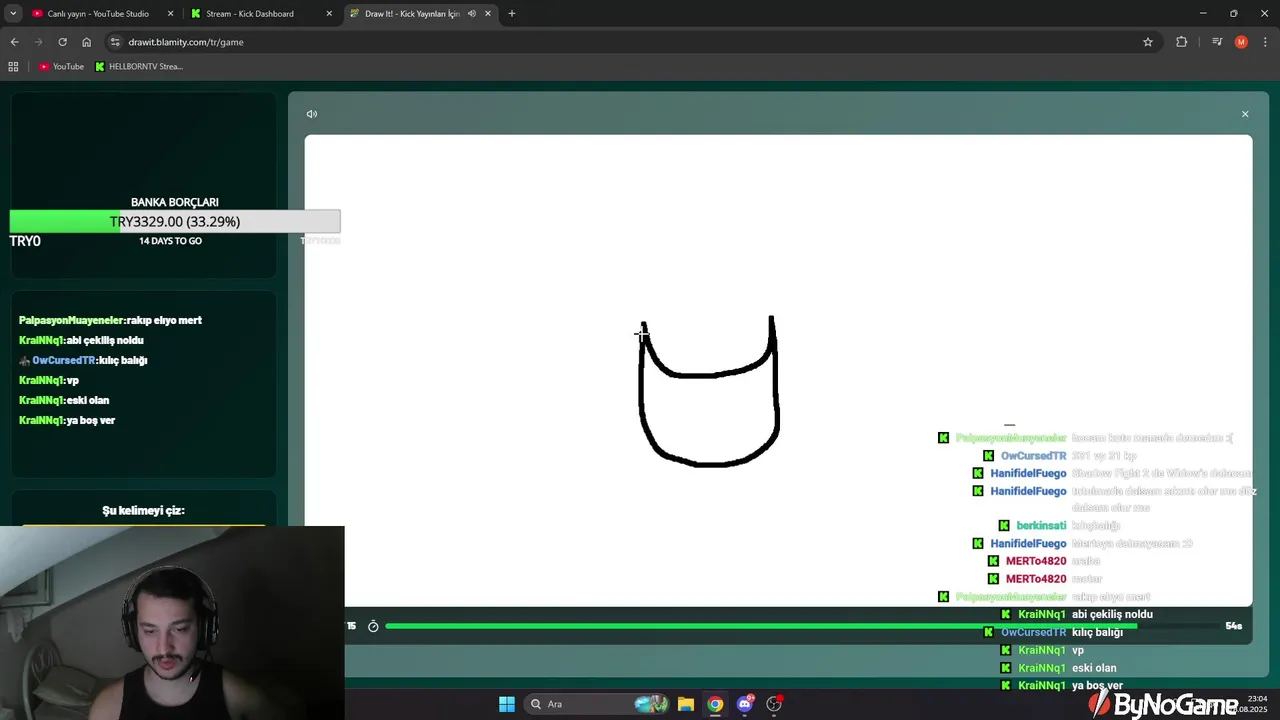View site information icon in address bar
The image size is (1280, 720).
coord(115,42)
